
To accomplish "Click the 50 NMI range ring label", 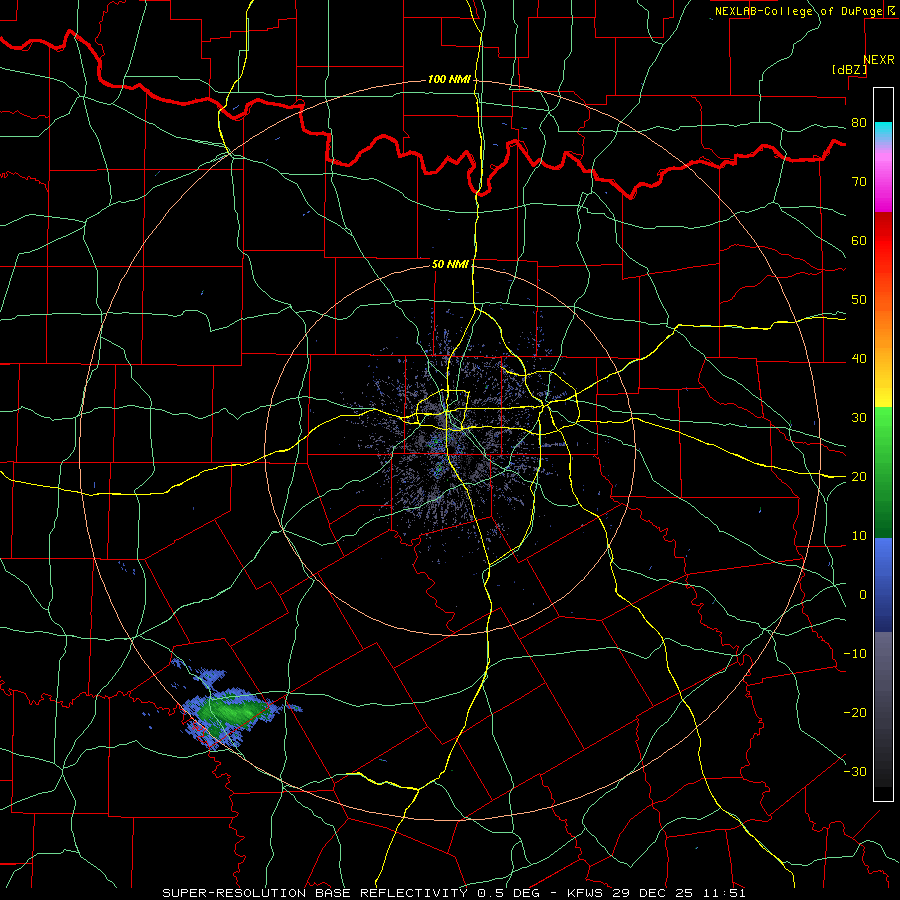I will point(450,265).
